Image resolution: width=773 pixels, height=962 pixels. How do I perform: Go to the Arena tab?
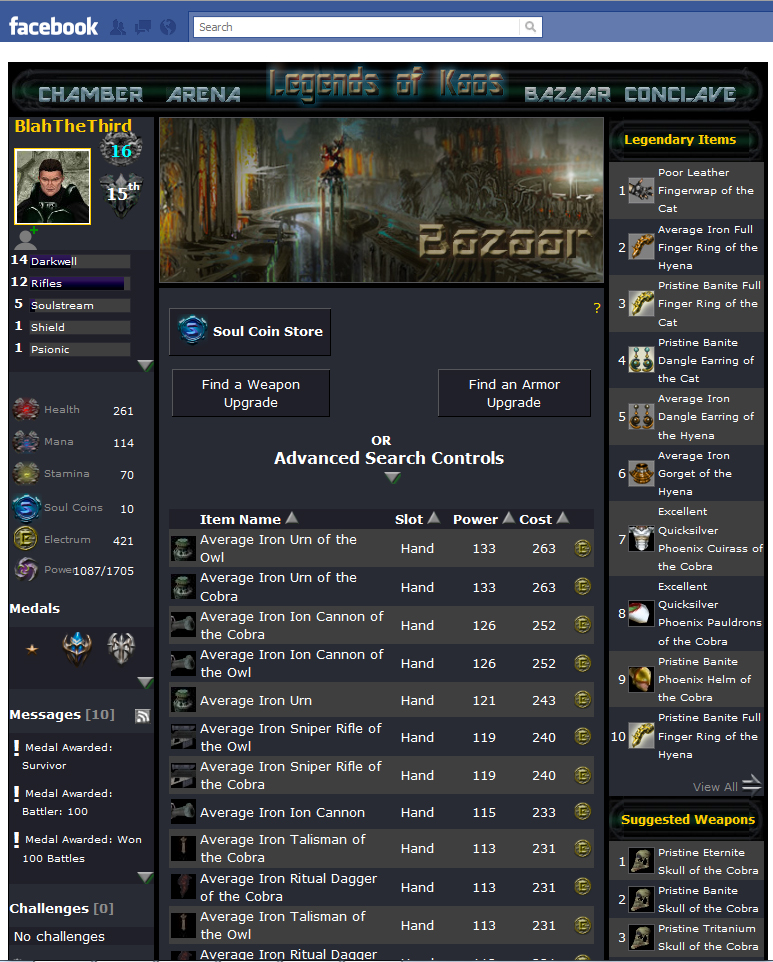point(204,94)
